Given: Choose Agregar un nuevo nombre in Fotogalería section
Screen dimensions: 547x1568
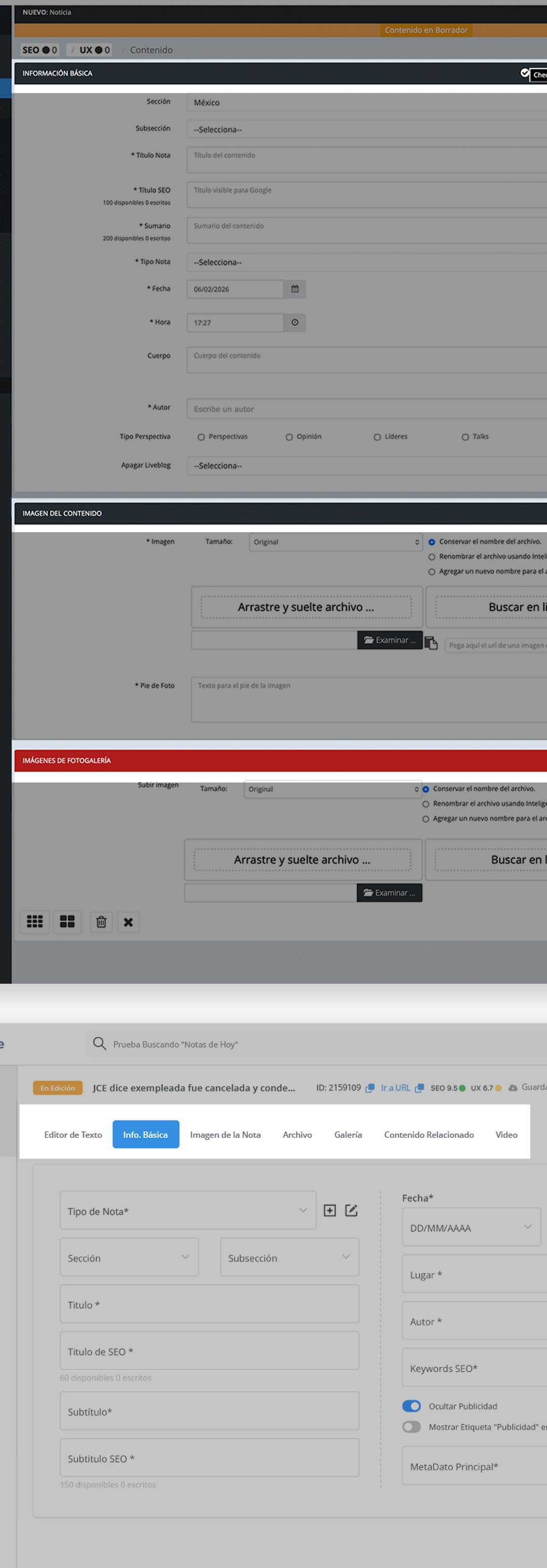Looking at the screenshot, I should click(x=426, y=819).
